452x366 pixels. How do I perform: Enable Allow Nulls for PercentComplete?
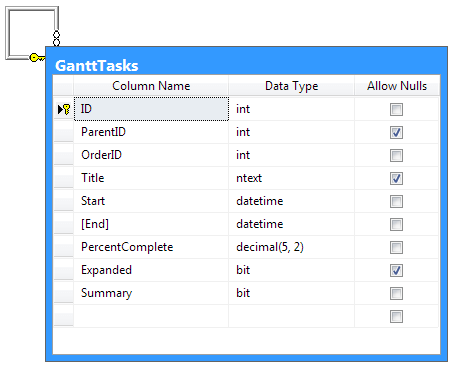click(x=396, y=247)
